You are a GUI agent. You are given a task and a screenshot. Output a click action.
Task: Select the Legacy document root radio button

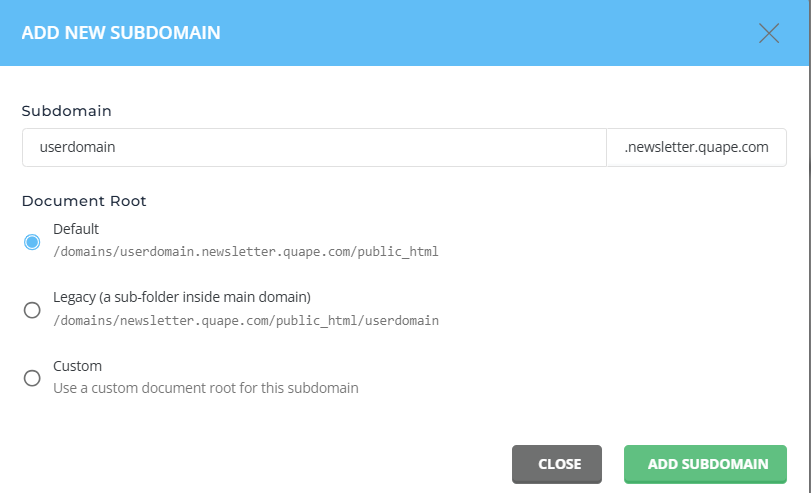click(x=32, y=310)
